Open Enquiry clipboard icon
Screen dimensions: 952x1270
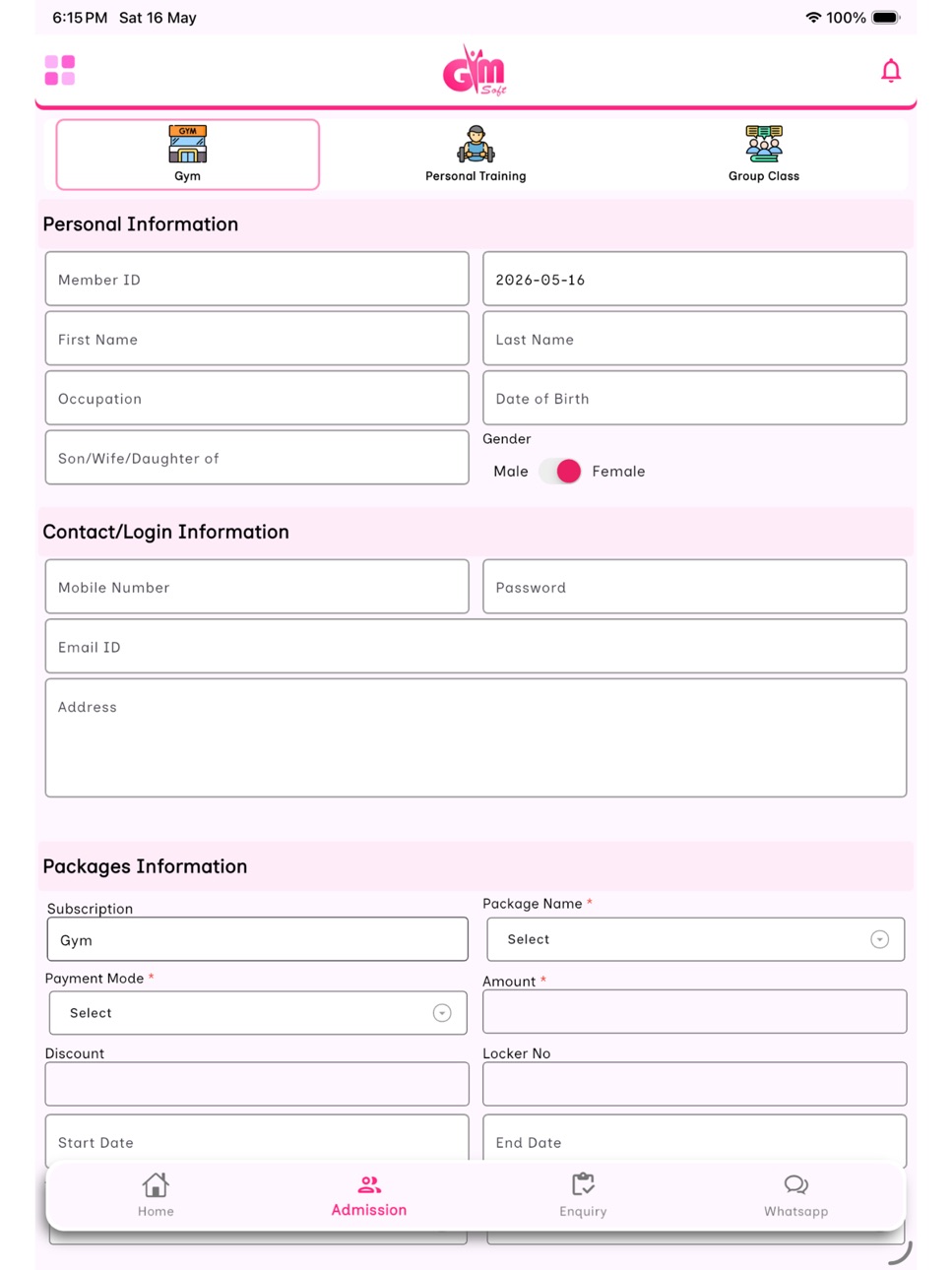click(x=583, y=1184)
